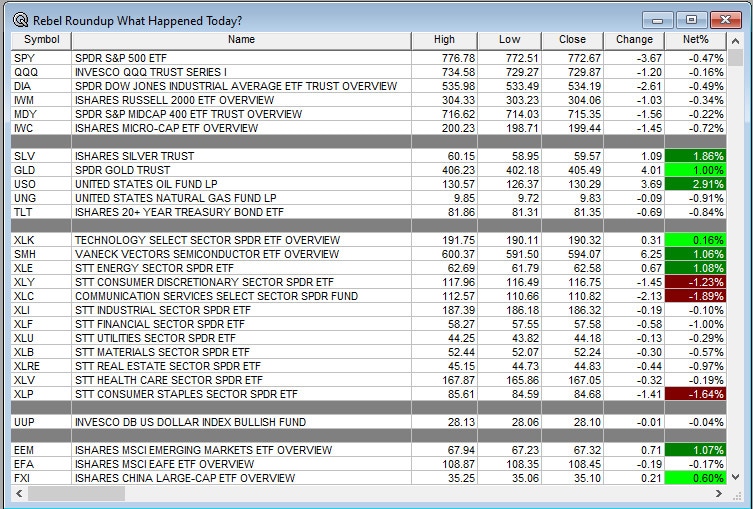Click the 0.60% Net% cell for FXI
753x509 pixels.
[x=695, y=478]
